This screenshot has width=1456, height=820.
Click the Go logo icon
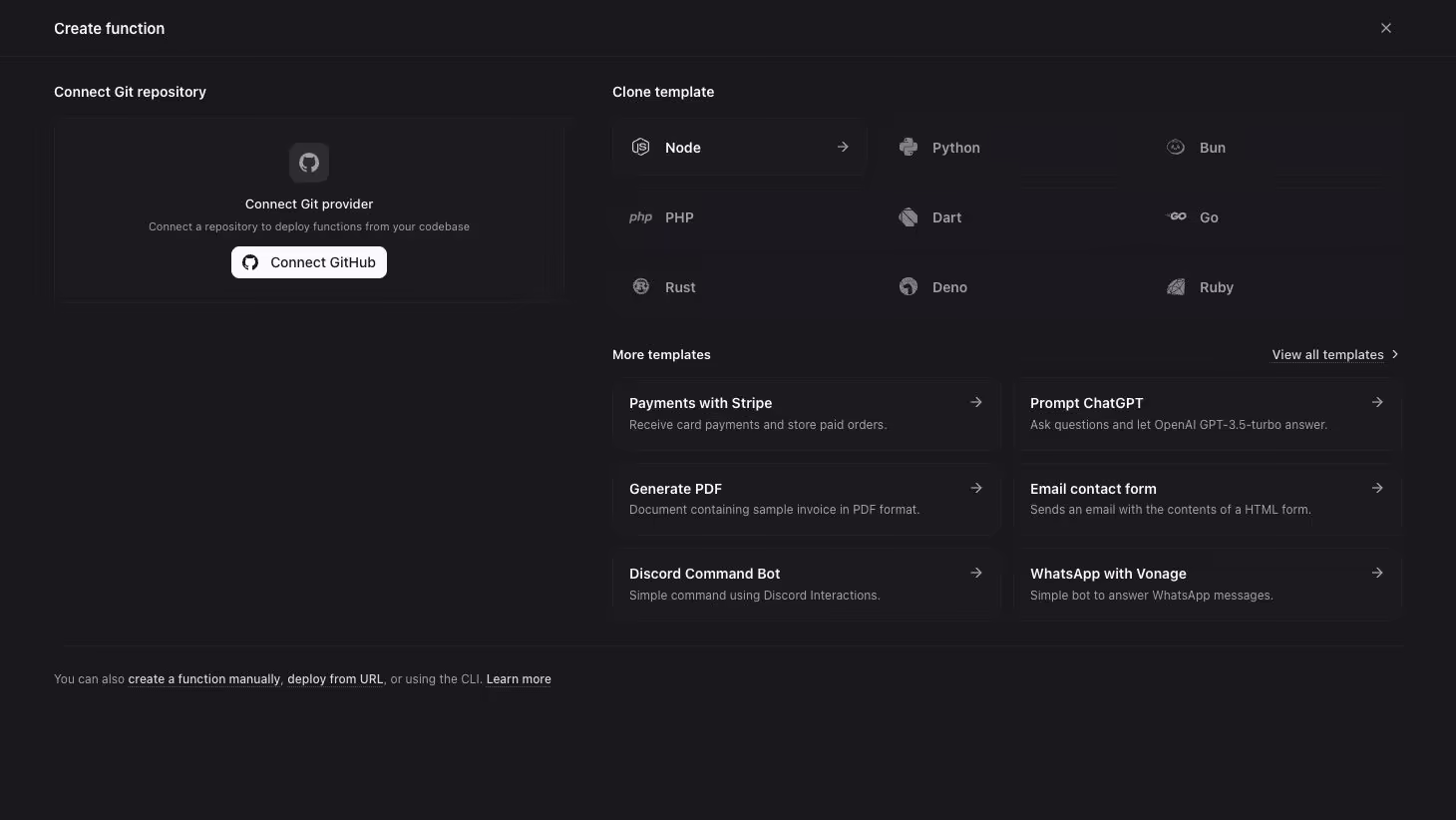pos(1177,216)
